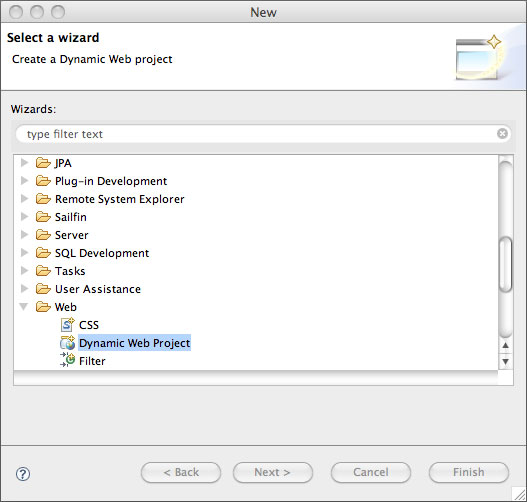Click the JPA folder icon

coord(43,163)
